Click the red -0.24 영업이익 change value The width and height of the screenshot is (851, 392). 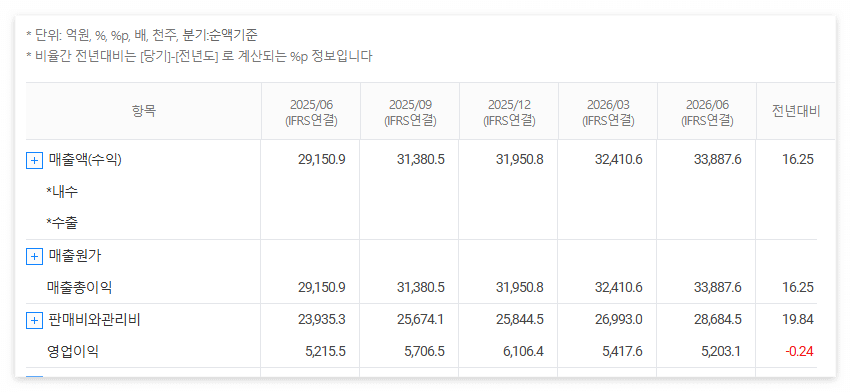coord(799,352)
